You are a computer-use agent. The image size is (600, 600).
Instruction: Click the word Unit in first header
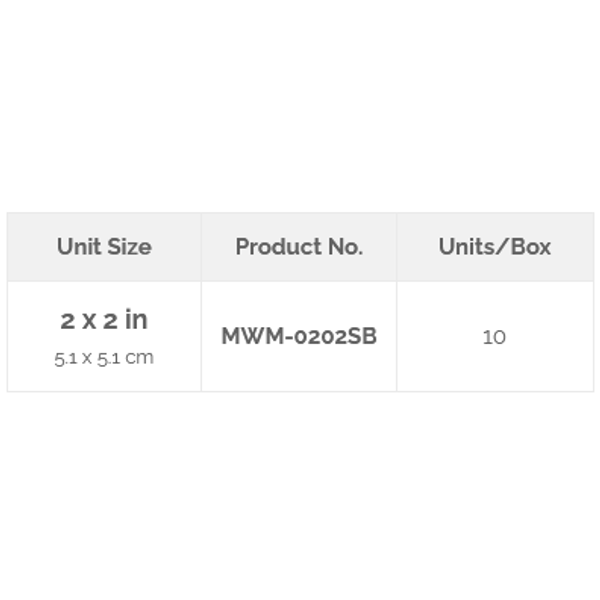(x=79, y=246)
